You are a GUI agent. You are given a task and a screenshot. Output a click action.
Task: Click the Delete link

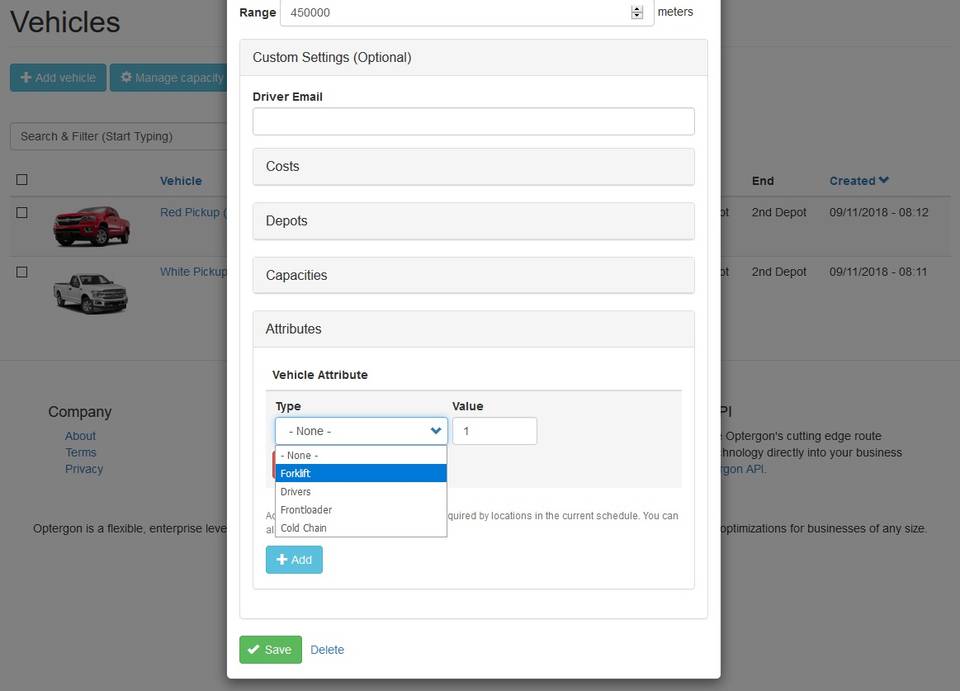click(327, 650)
